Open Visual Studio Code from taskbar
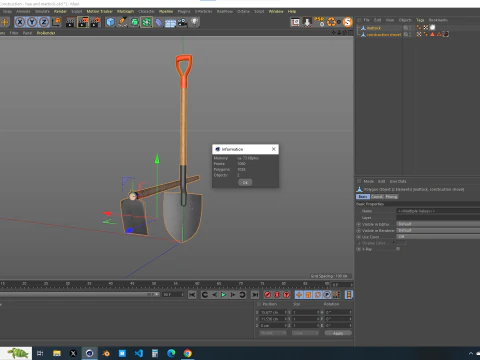This screenshot has width=480, height=360. 139,353
